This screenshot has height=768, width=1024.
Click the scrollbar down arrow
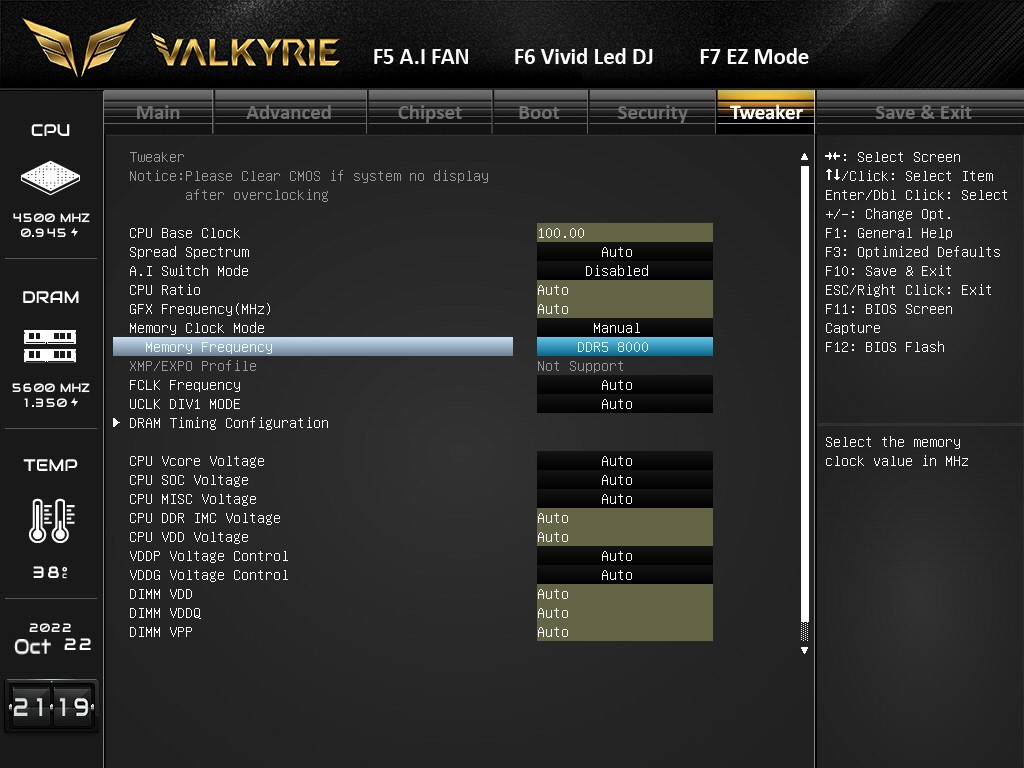pyautogui.click(x=804, y=650)
